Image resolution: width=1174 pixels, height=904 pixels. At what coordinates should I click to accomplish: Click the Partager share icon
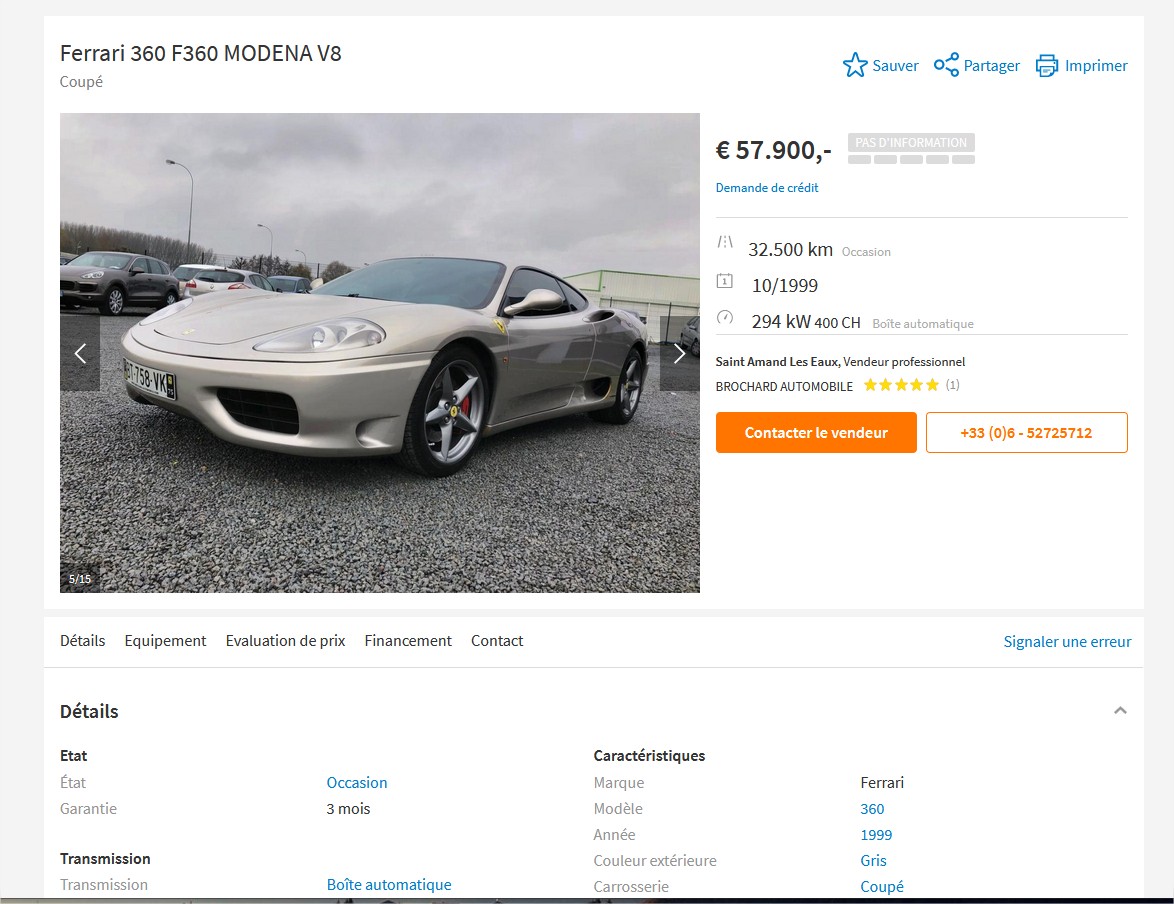tap(946, 64)
